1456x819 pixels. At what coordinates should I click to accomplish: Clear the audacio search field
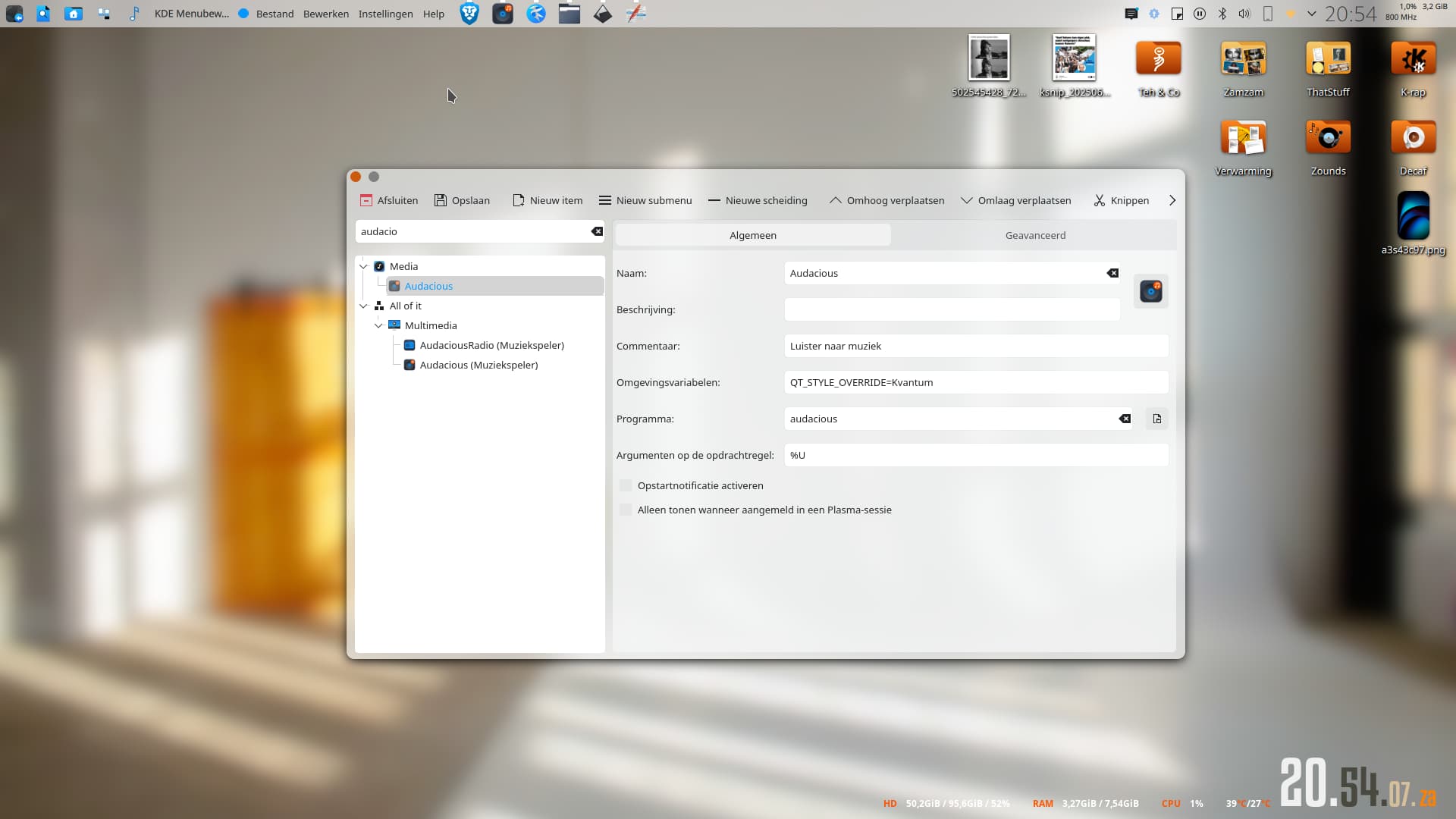pyautogui.click(x=597, y=231)
